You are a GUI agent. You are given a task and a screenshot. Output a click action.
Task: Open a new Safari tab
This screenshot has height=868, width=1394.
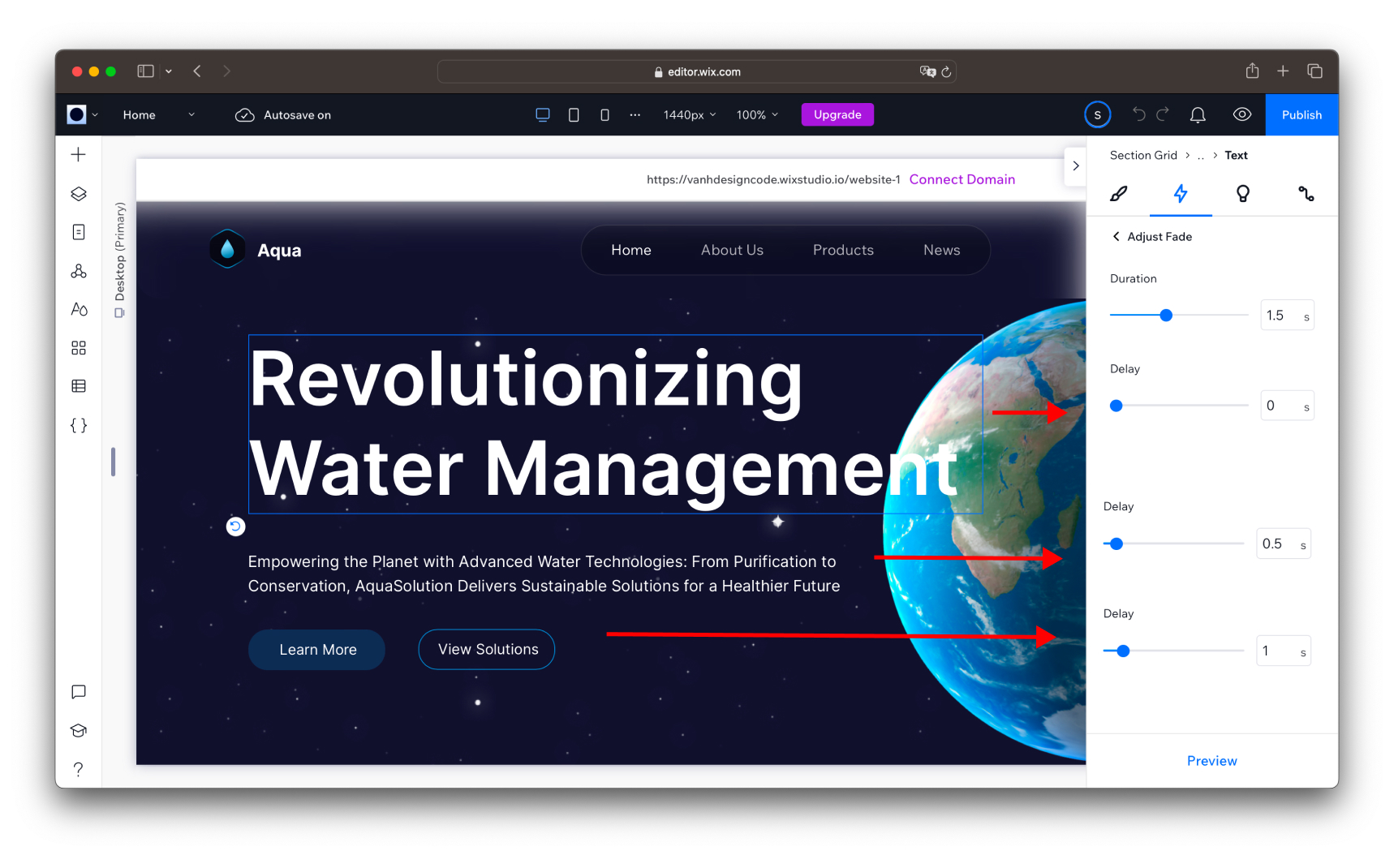tap(1283, 71)
